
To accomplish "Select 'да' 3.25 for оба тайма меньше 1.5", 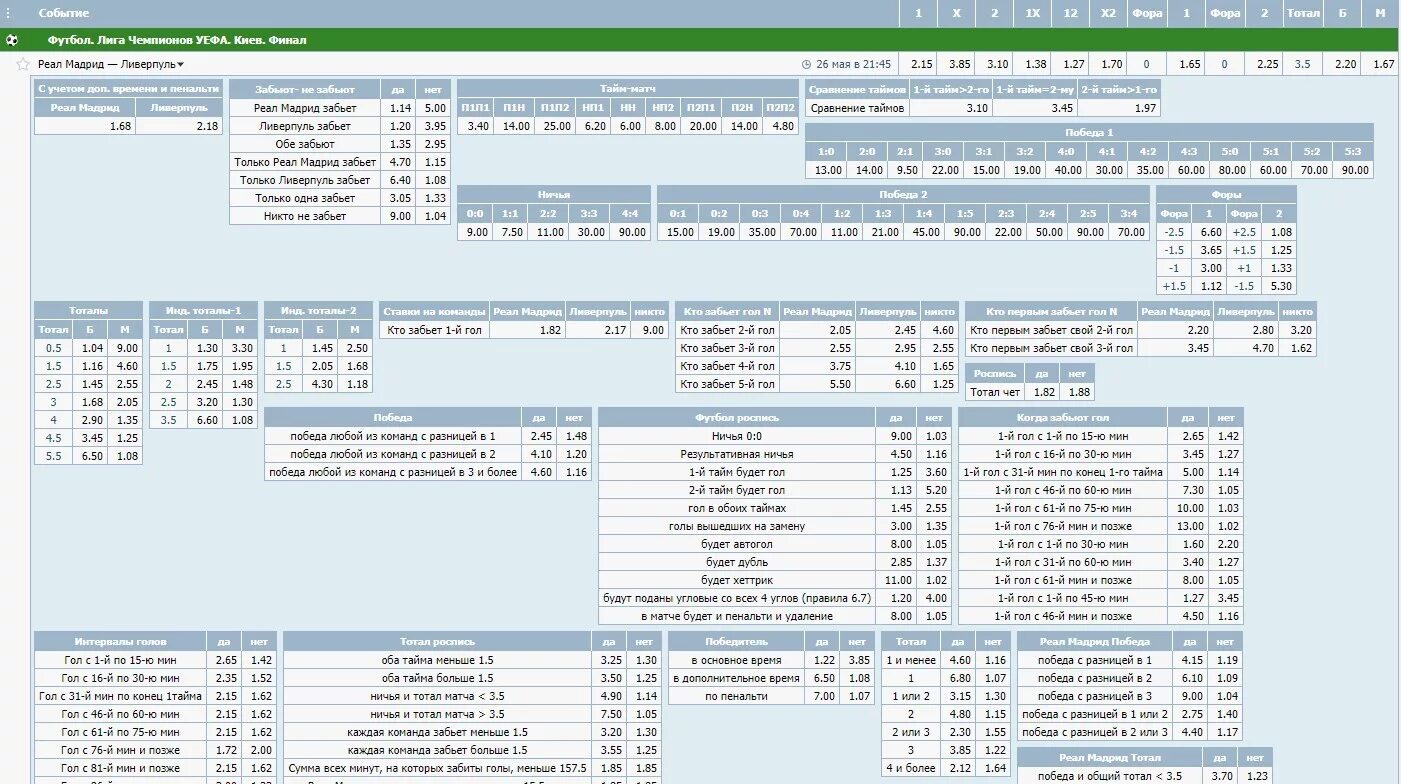I will [x=611, y=660].
